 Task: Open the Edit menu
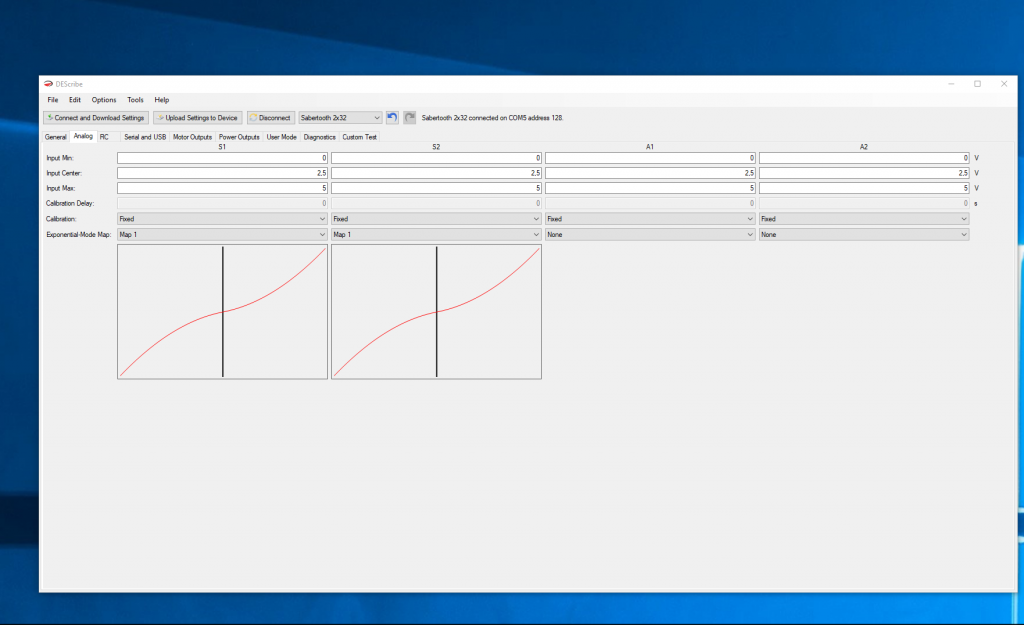tap(75, 100)
